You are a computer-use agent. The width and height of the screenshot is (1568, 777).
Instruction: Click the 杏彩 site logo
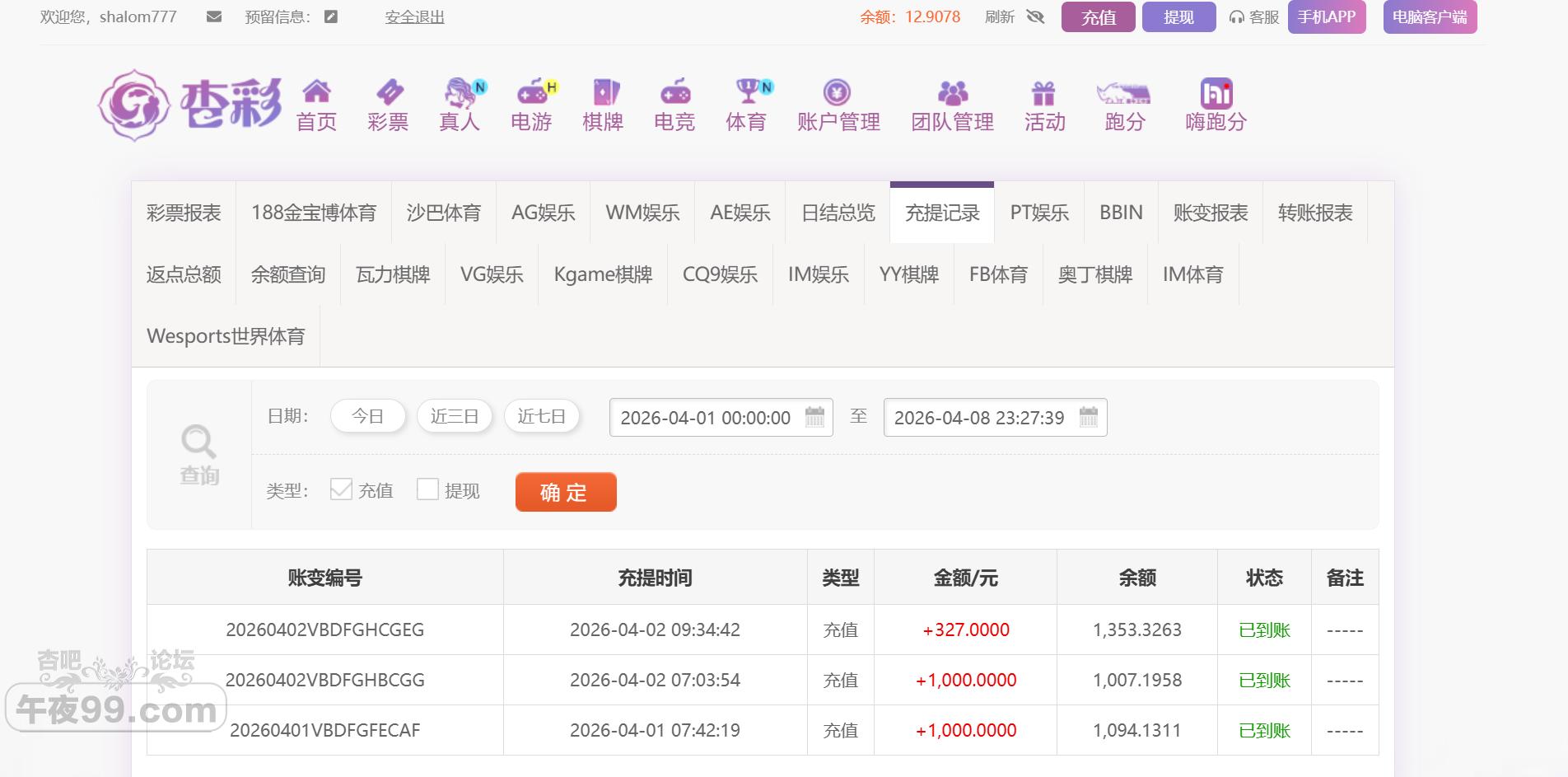(189, 105)
